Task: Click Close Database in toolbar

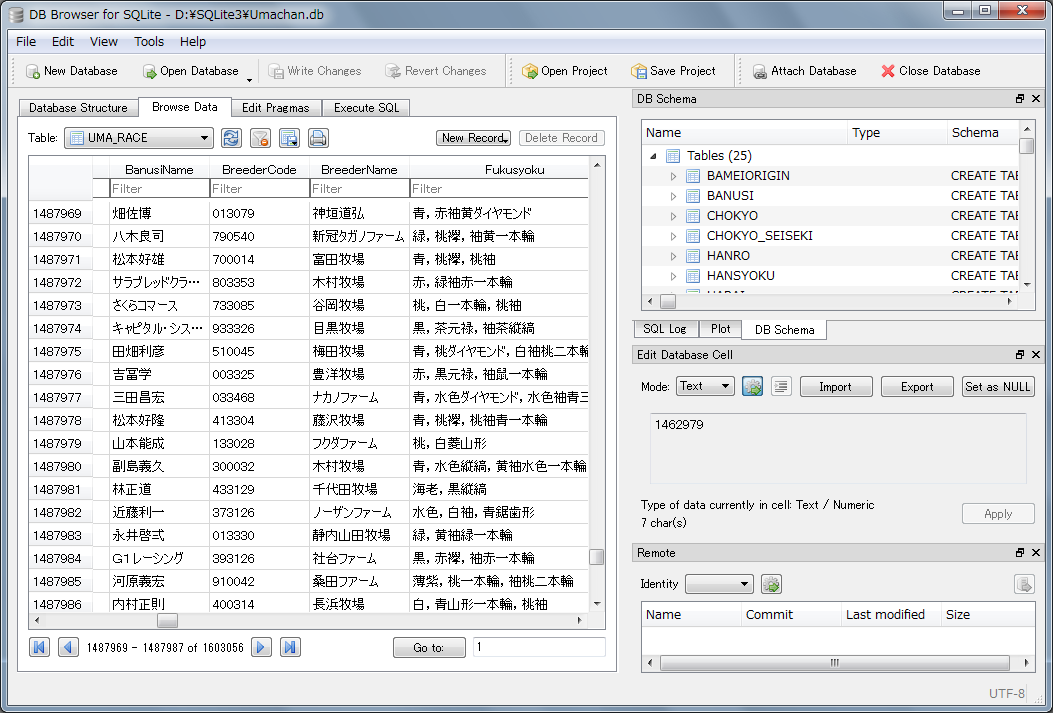Action: tap(931, 71)
